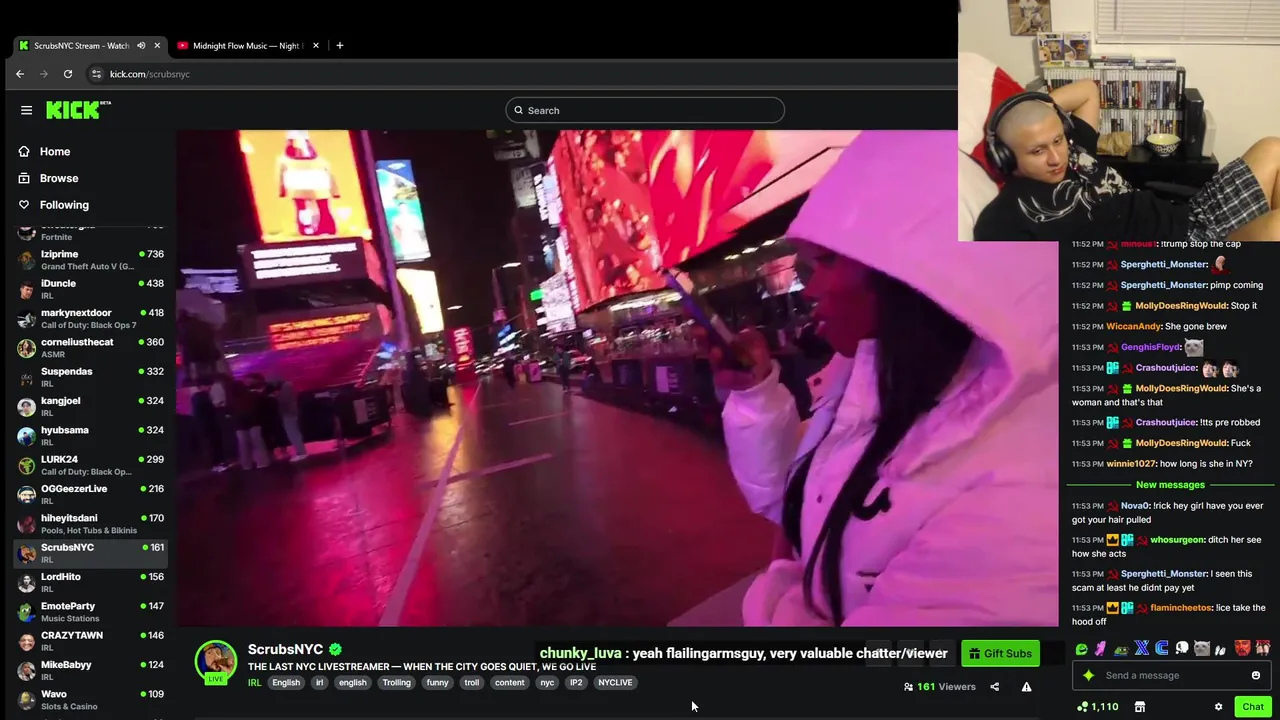Click ScrubsNYC live avatar below video
The width and height of the screenshot is (1280, 720).
coord(215,662)
